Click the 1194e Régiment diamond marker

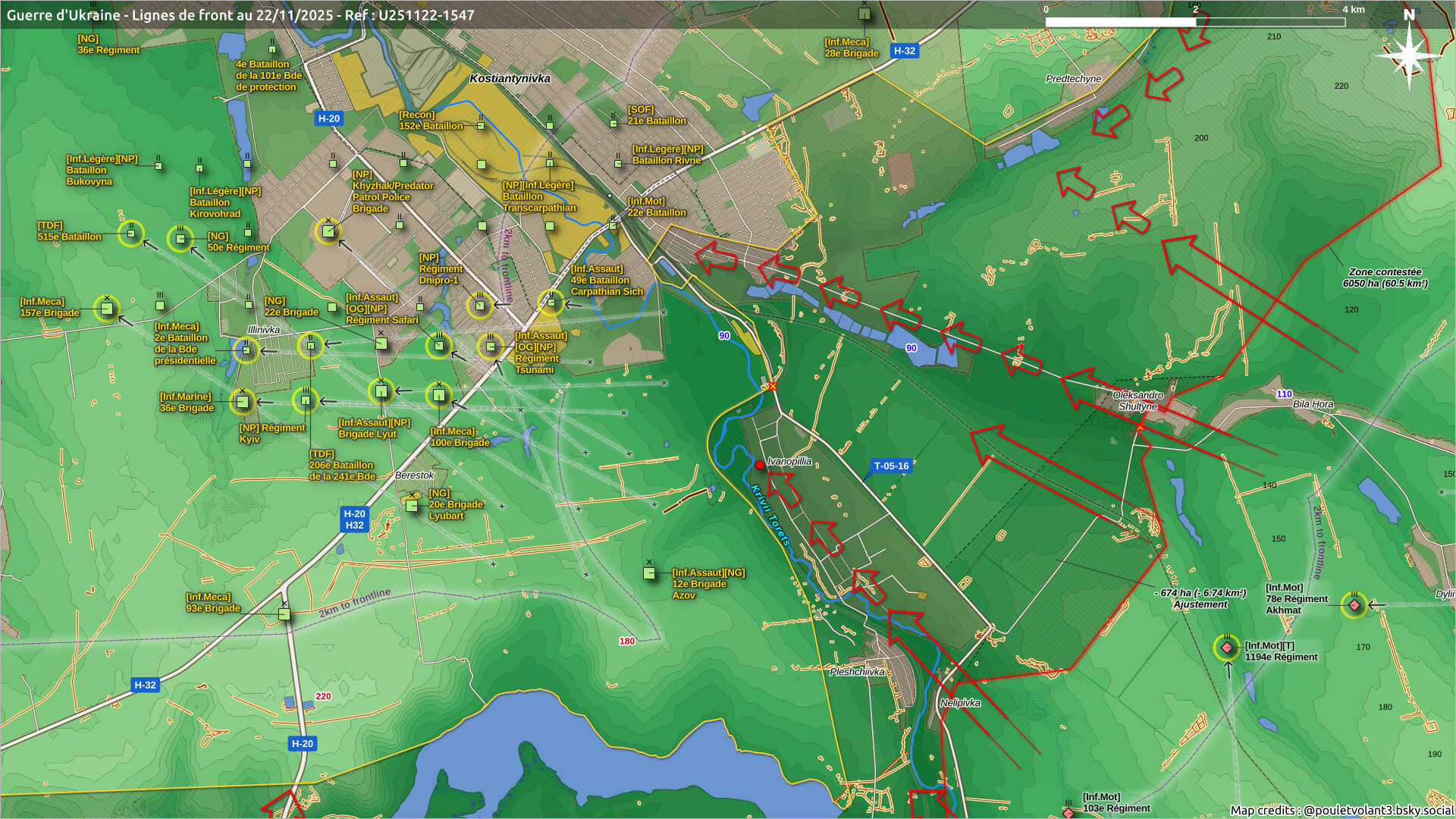(x=1227, y=648)
